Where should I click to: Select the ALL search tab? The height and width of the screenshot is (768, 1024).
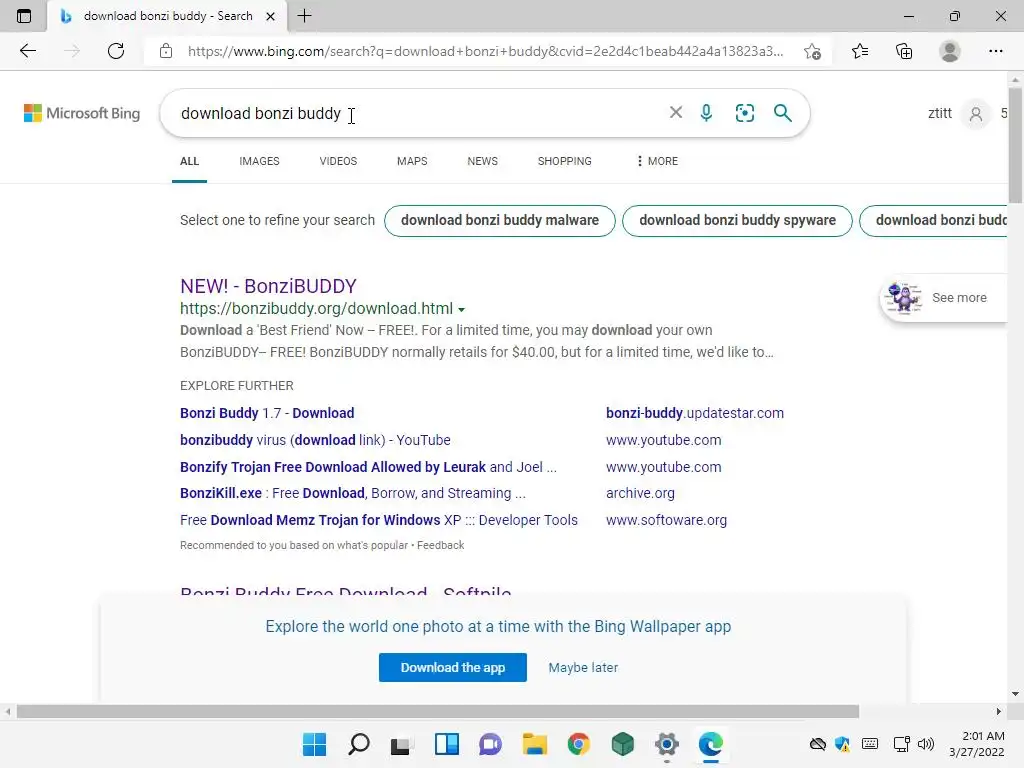(x=189, y=161)
